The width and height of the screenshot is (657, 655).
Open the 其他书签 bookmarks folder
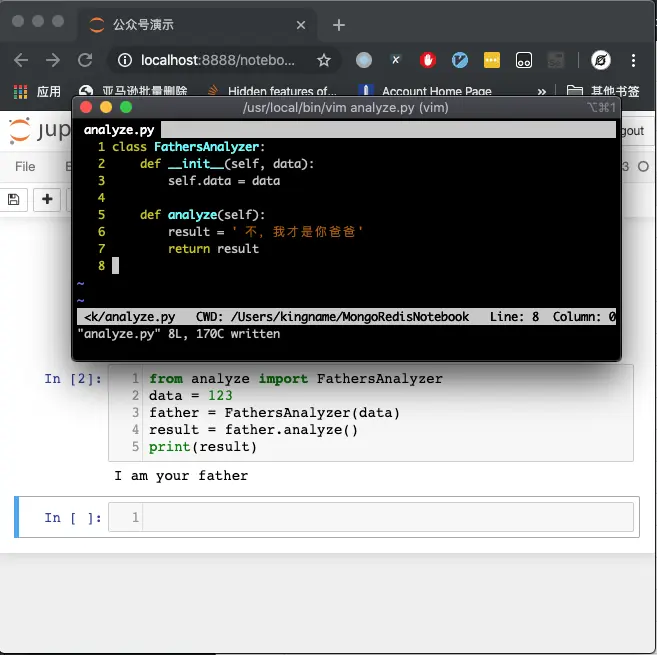603,91
